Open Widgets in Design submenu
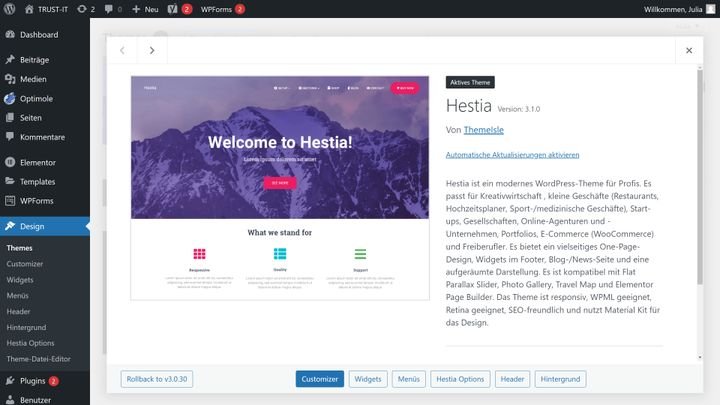The height and width of the screenshot is (405, 720). tap(20, 280)
